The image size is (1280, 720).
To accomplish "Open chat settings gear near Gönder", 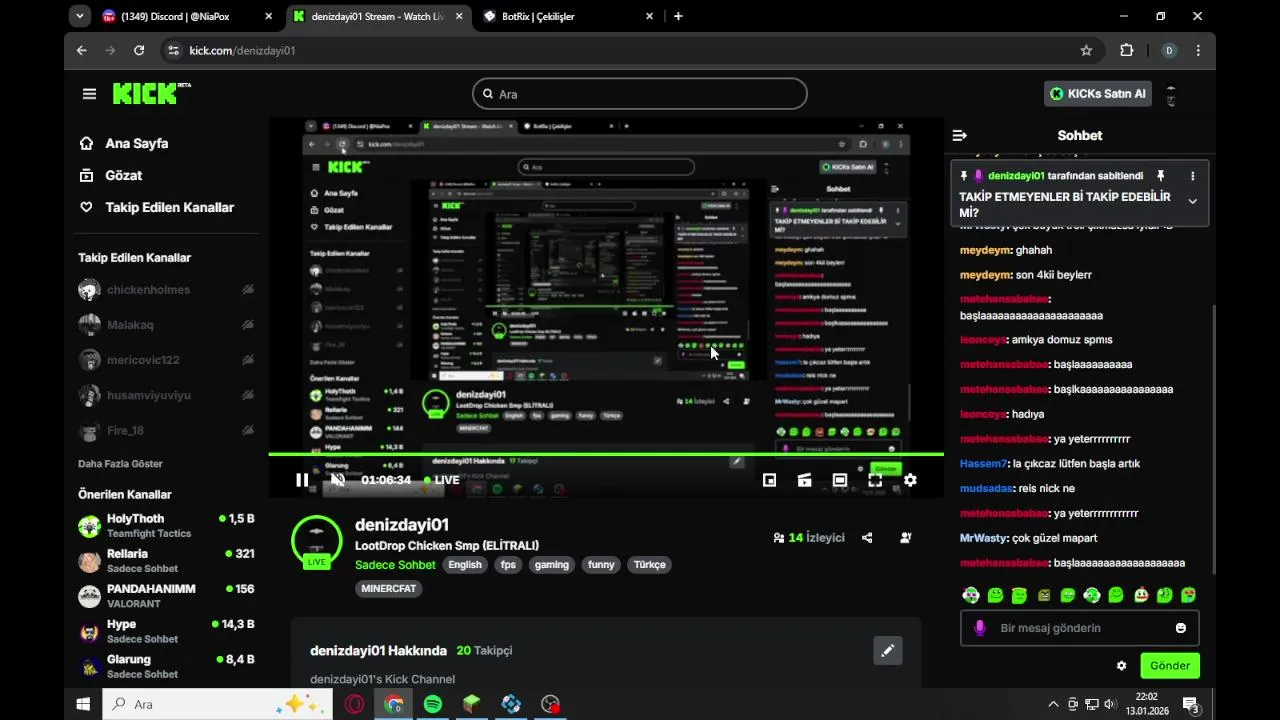I will 1121,666.
